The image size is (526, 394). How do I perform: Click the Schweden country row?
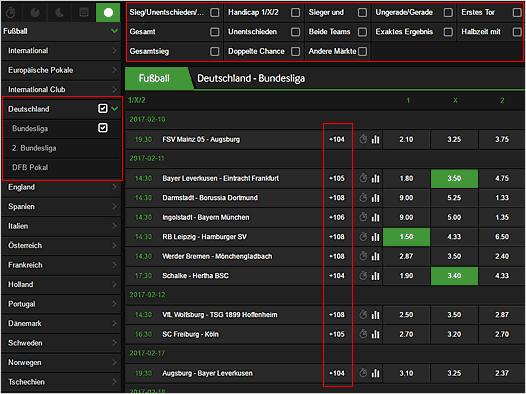61,343
